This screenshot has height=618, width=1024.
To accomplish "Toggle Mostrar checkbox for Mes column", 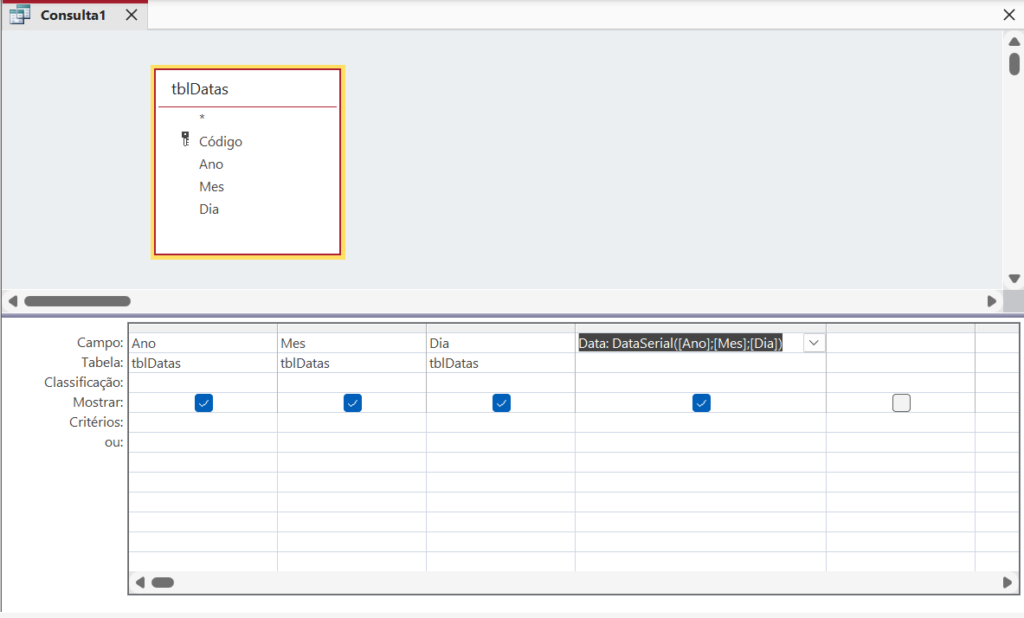I will coord(352,403).
